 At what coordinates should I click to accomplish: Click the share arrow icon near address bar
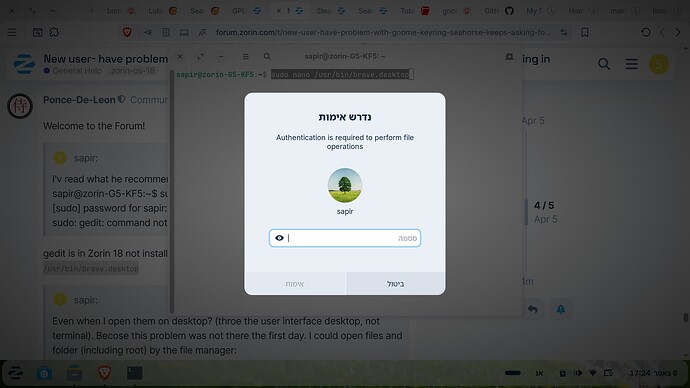point(148,32)
